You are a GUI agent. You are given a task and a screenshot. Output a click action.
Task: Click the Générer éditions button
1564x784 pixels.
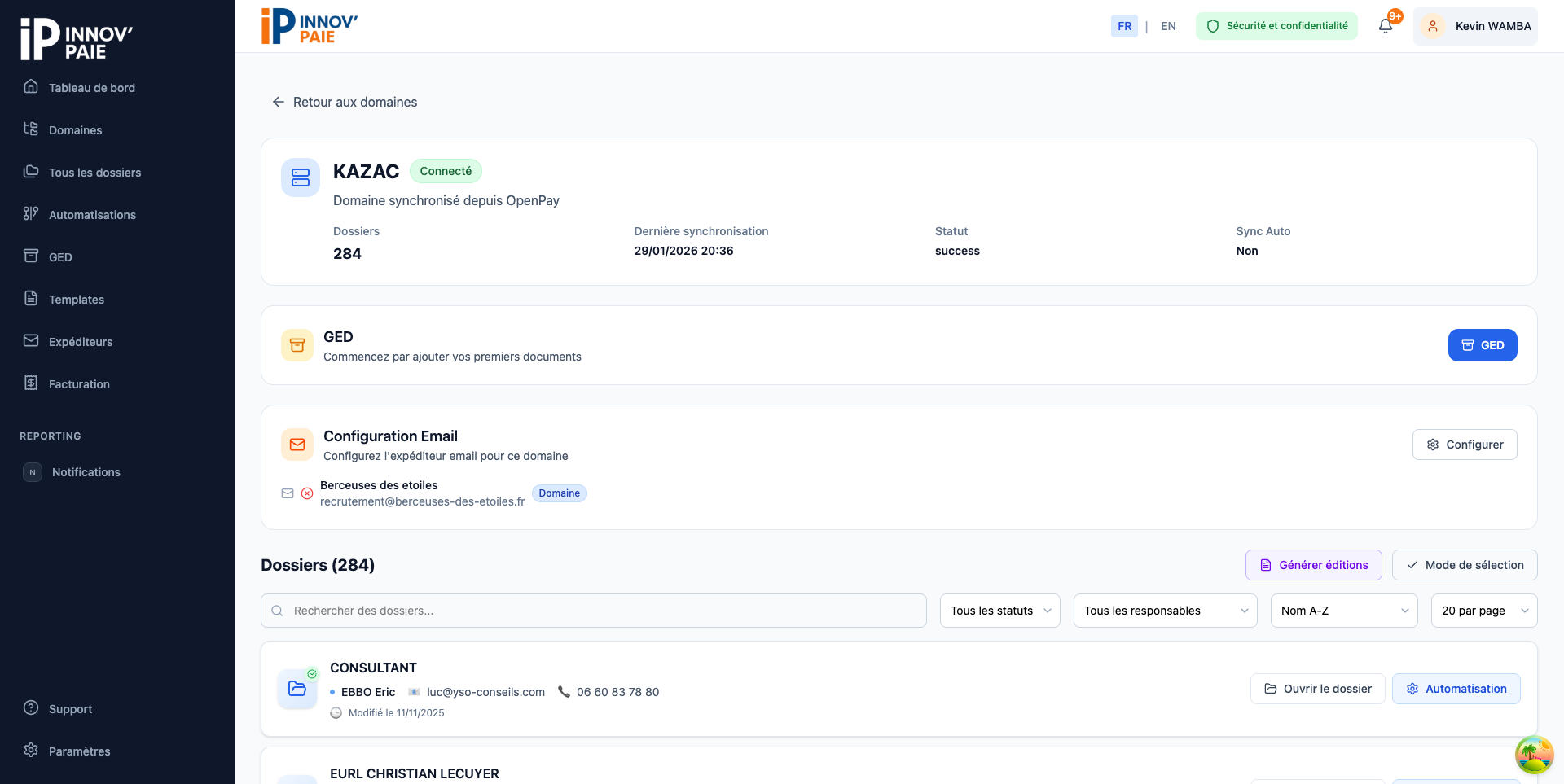[1313, 565]
